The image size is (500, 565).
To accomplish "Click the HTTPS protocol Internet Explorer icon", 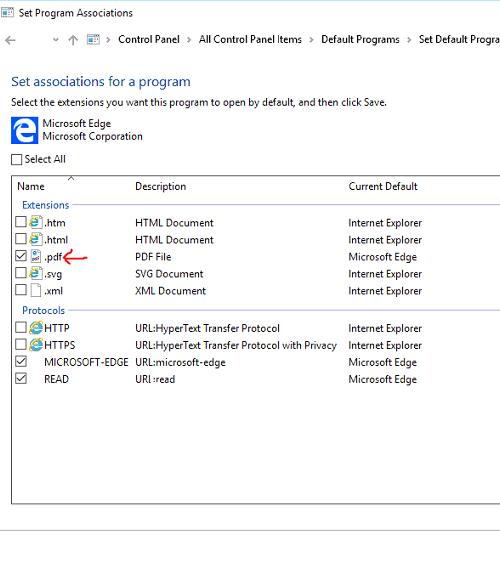I will tap(36, 345).
